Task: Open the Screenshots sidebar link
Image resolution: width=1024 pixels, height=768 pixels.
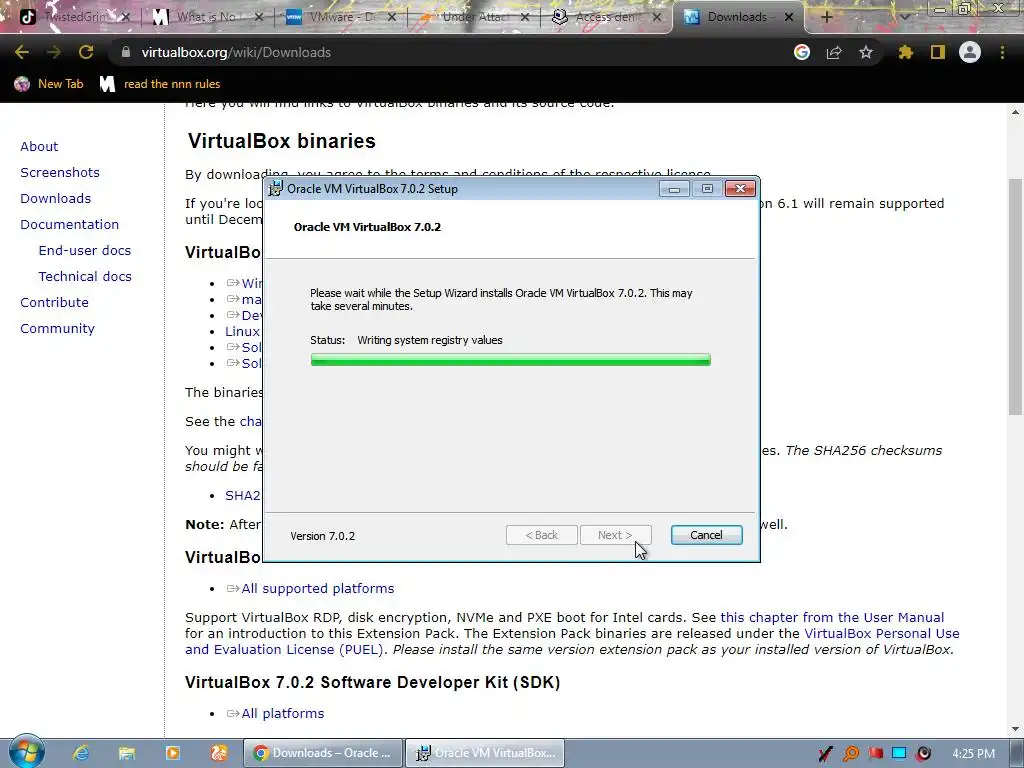Action: pyautogui.click(x=60, y=172)
